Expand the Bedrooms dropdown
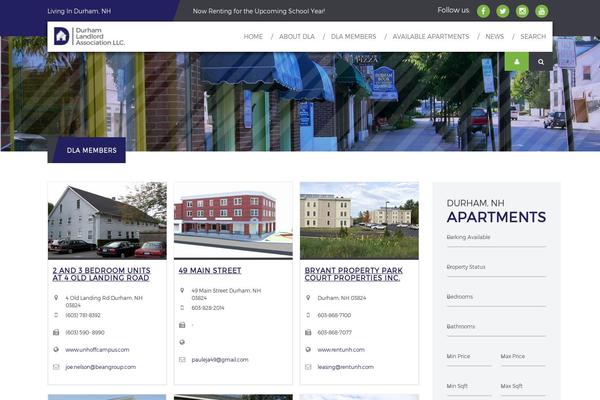Viewport: 600px width, 400px height. 496,298
